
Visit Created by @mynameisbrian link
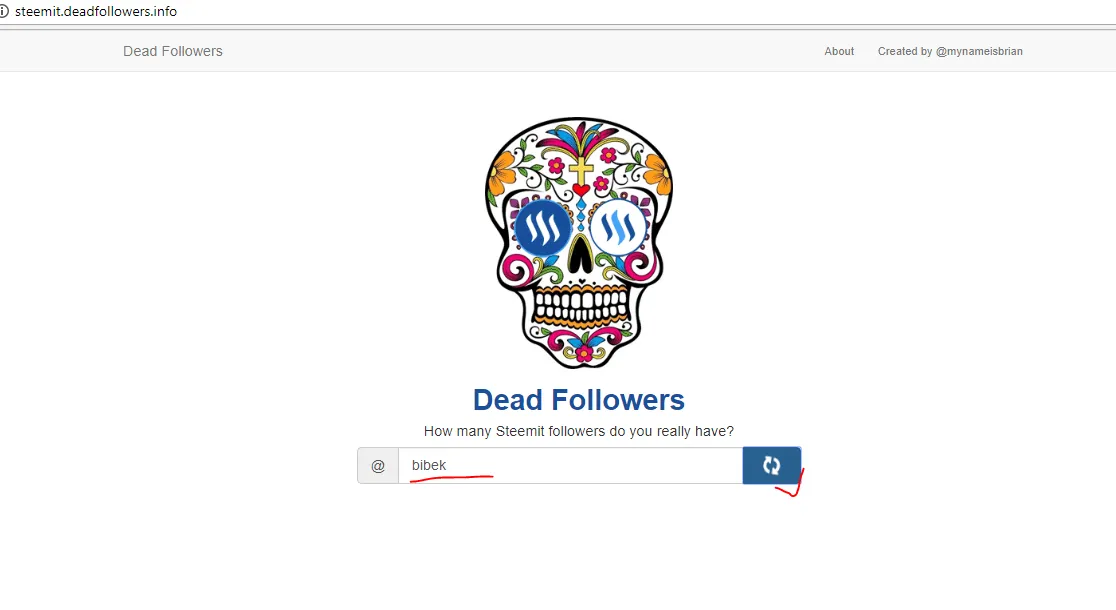950,51
